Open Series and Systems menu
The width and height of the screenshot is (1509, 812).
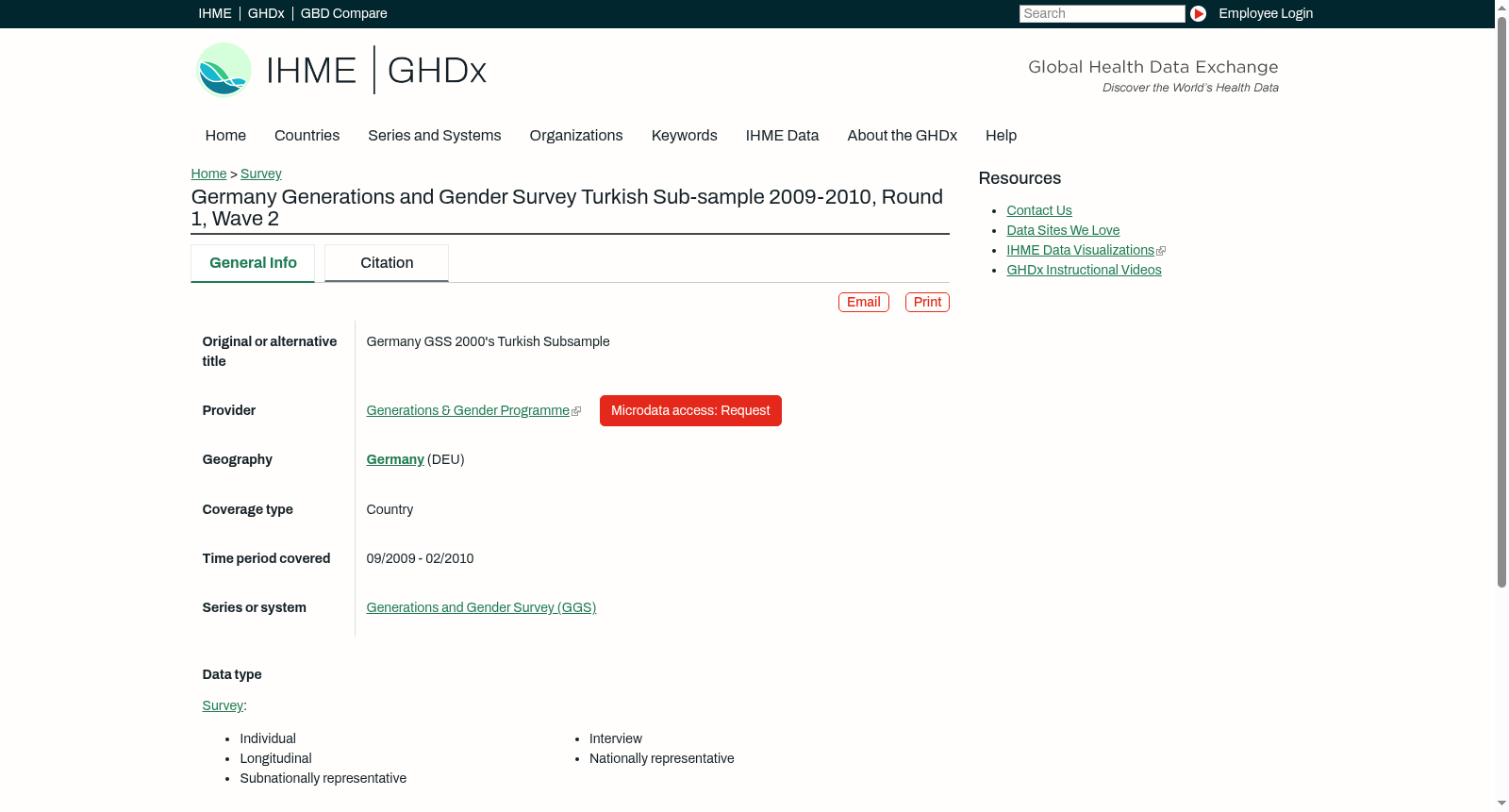click(434, 136)
